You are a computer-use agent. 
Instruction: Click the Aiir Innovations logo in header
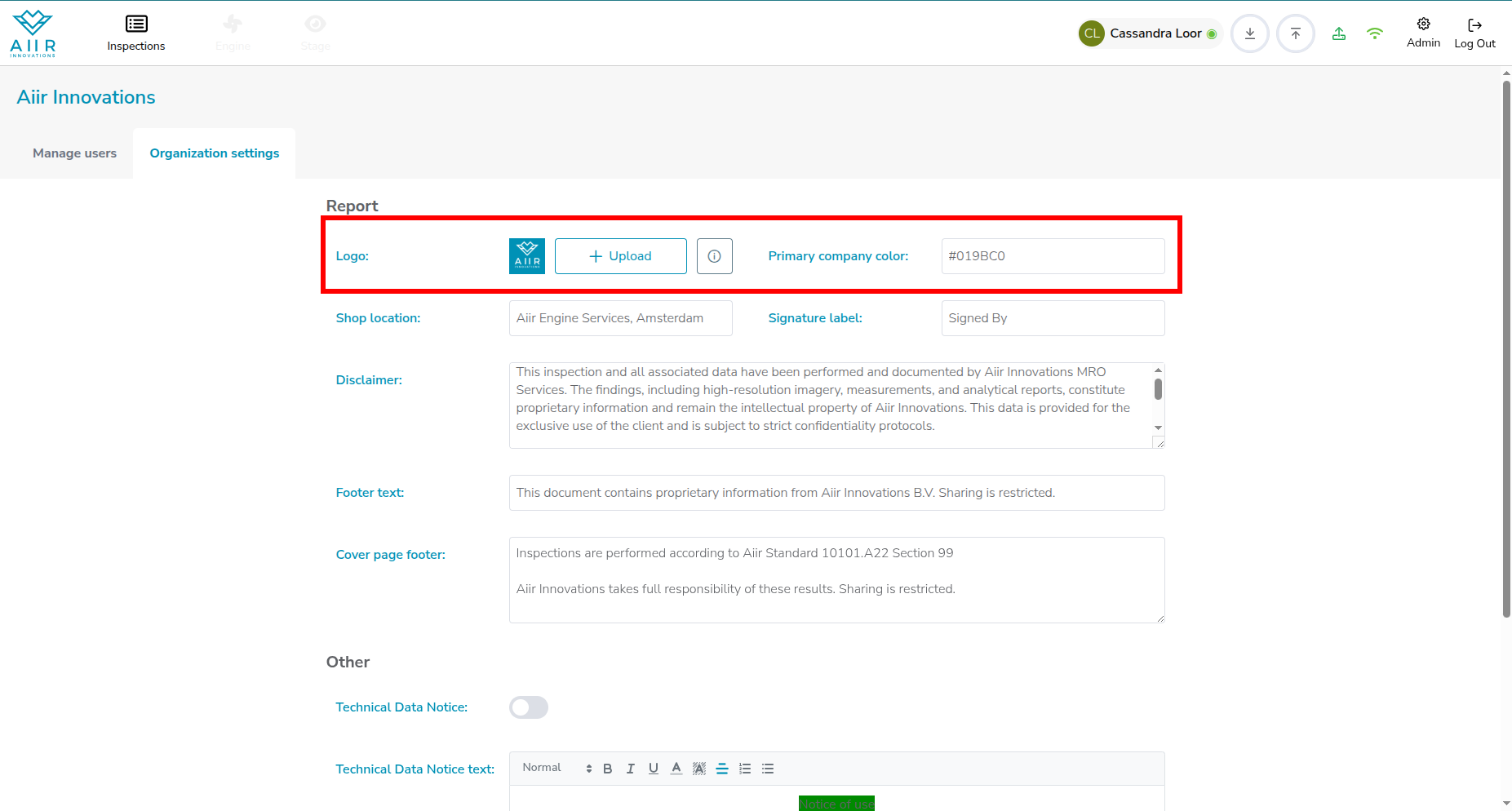(x=33, y=33)
